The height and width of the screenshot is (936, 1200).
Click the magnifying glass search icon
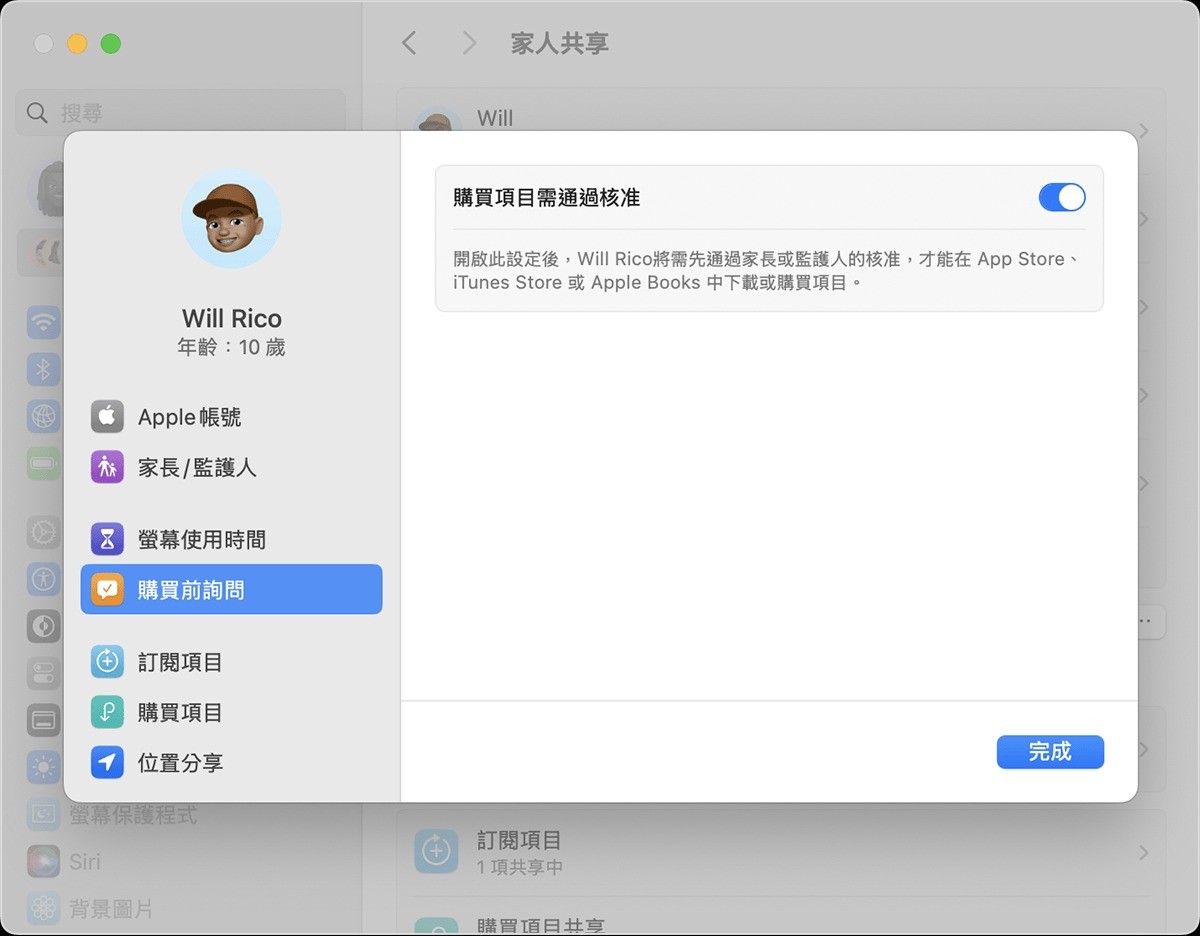pyautogui.click(x=37, y=113)
